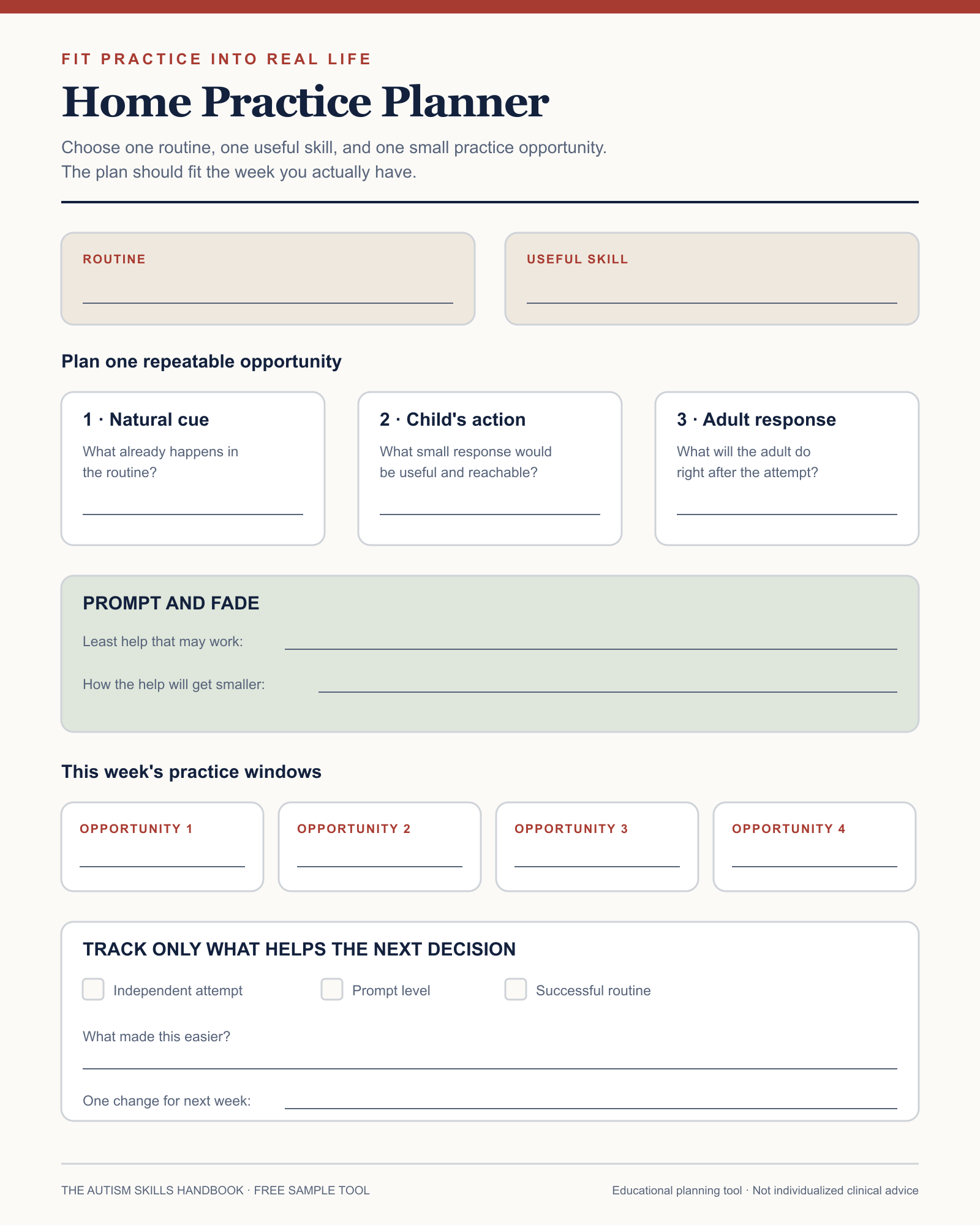Click the Home Practice Planner title

(x=305, y=102)
